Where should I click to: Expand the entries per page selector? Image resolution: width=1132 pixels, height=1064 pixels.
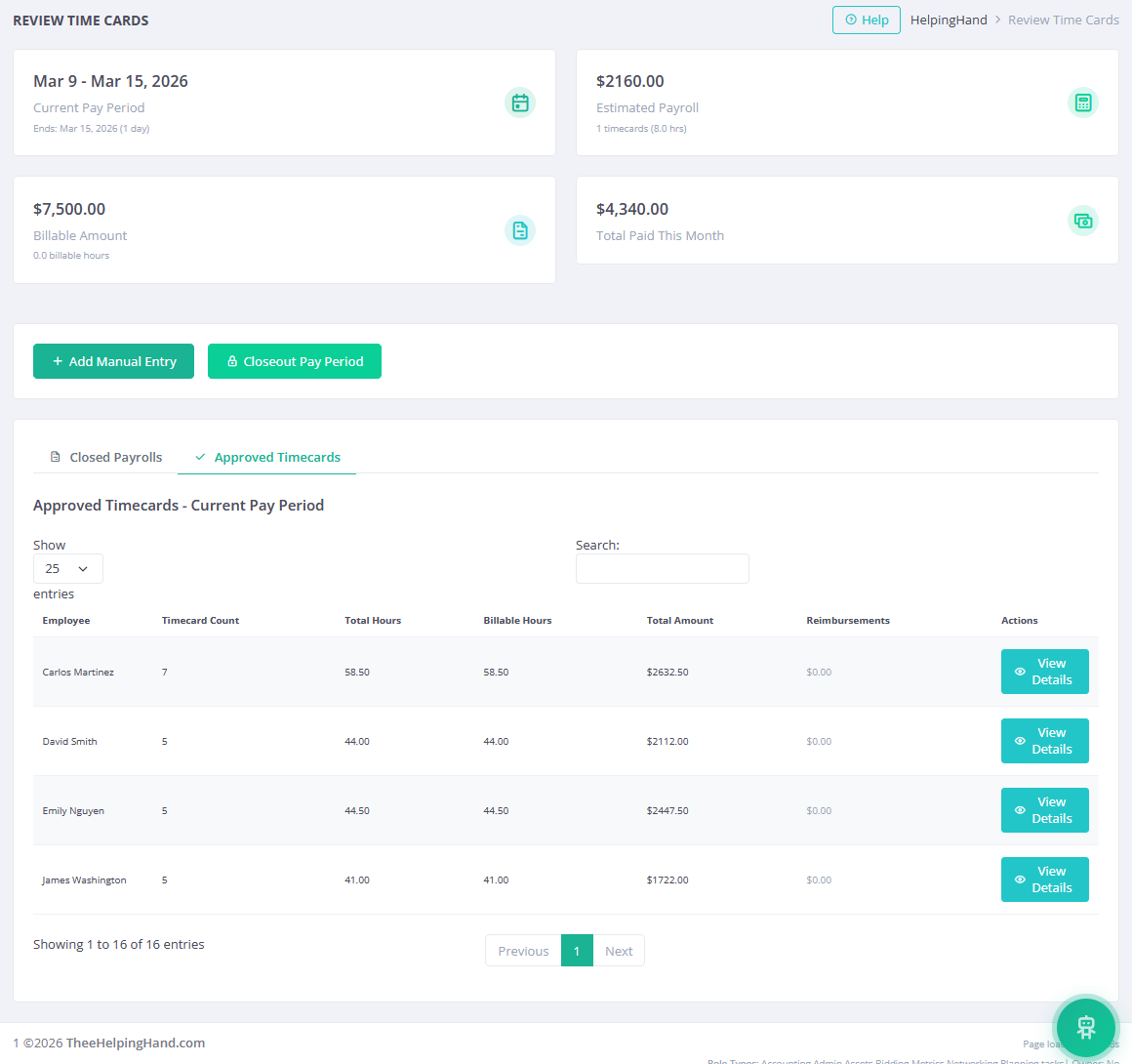67,568
